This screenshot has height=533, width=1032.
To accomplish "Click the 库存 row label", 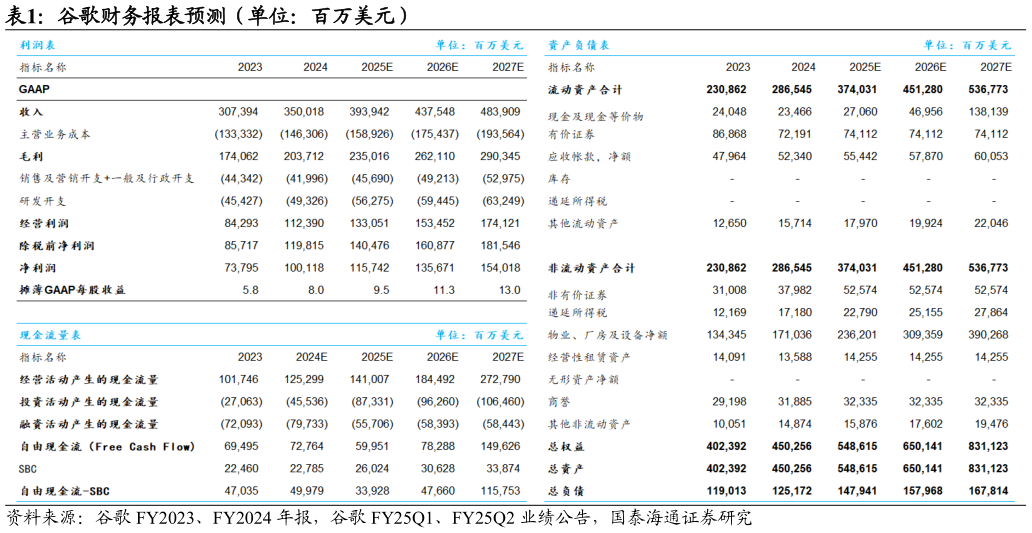I will pyautogui.click(x=559, y=178).
